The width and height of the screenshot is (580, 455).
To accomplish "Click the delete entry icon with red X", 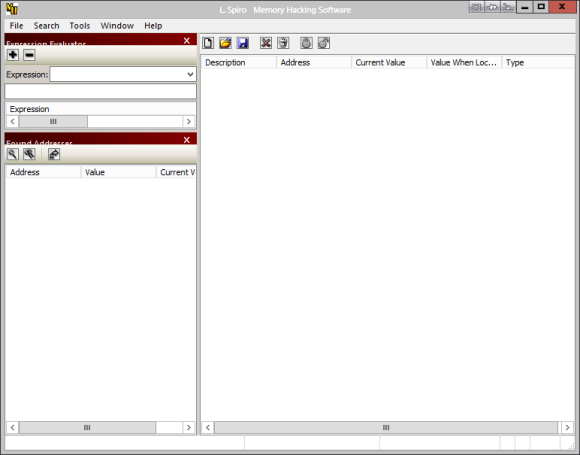I will 266,43.
